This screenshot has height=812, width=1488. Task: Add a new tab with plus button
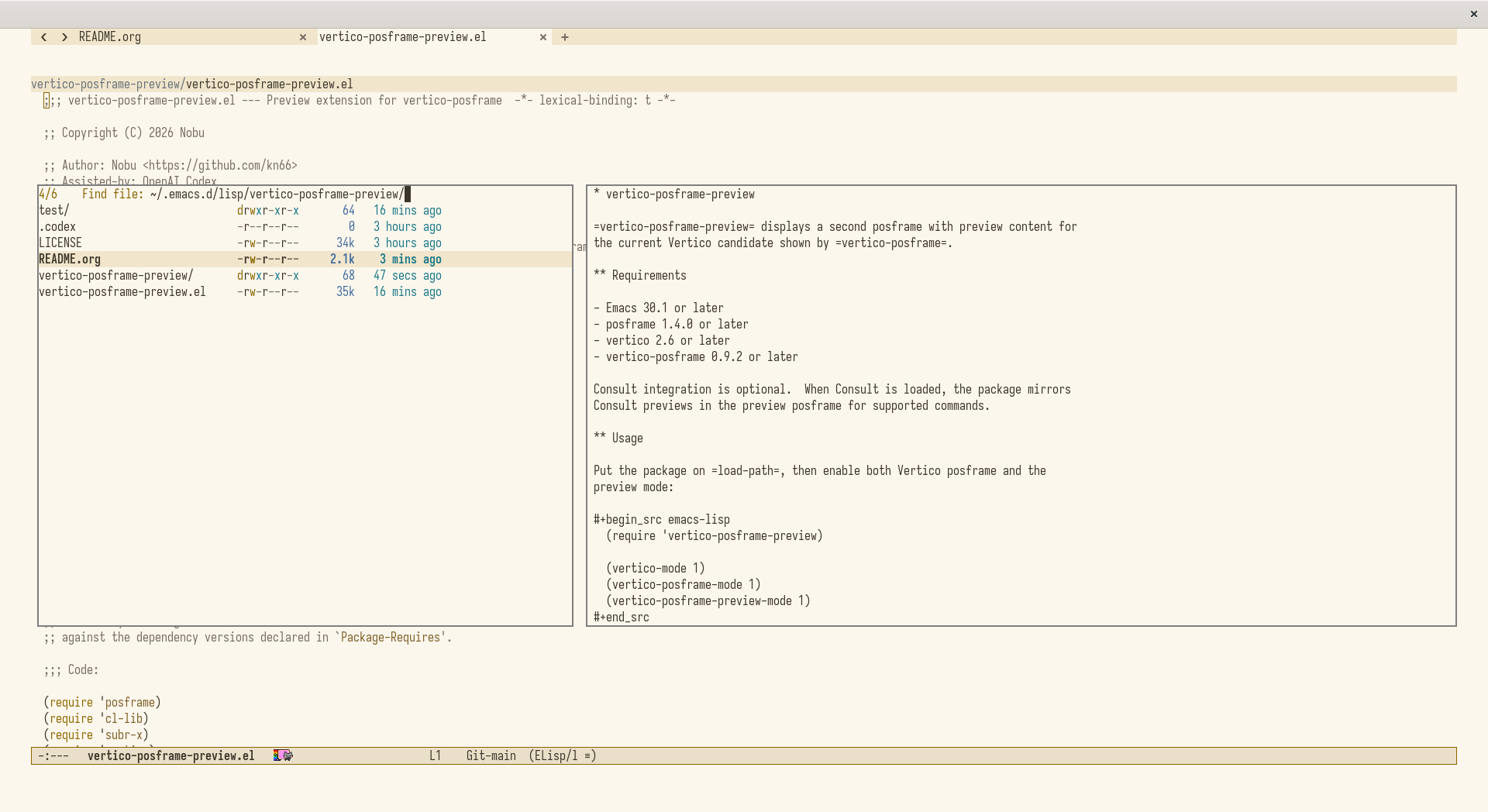click(x=565, y=37)
